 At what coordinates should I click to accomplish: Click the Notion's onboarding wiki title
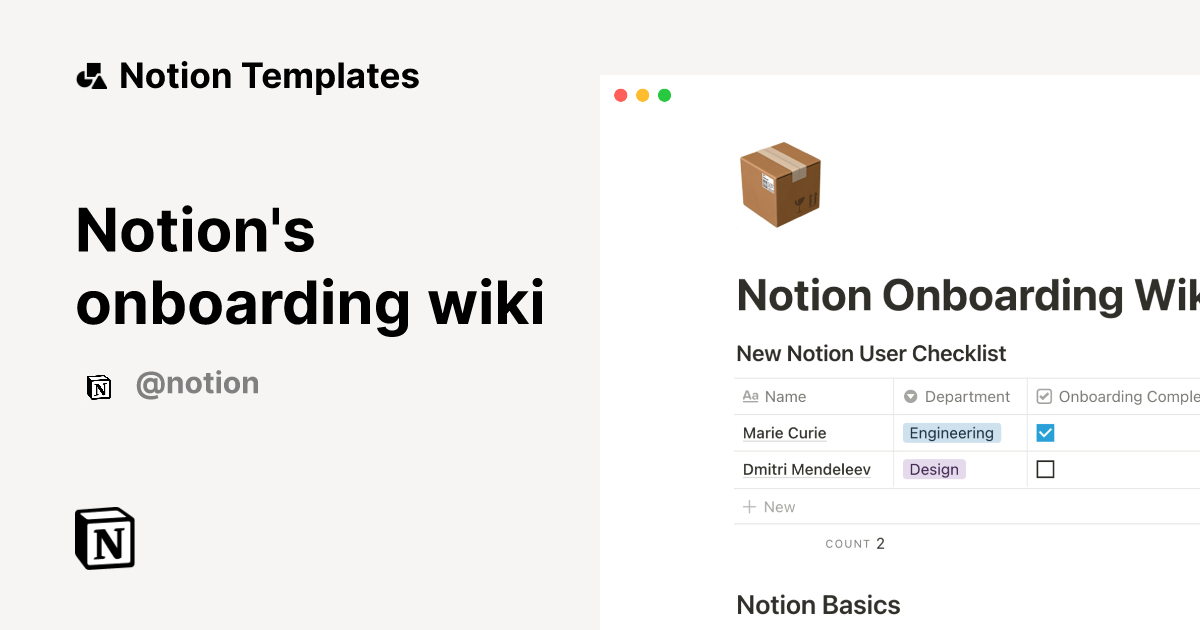click(309, 267)
